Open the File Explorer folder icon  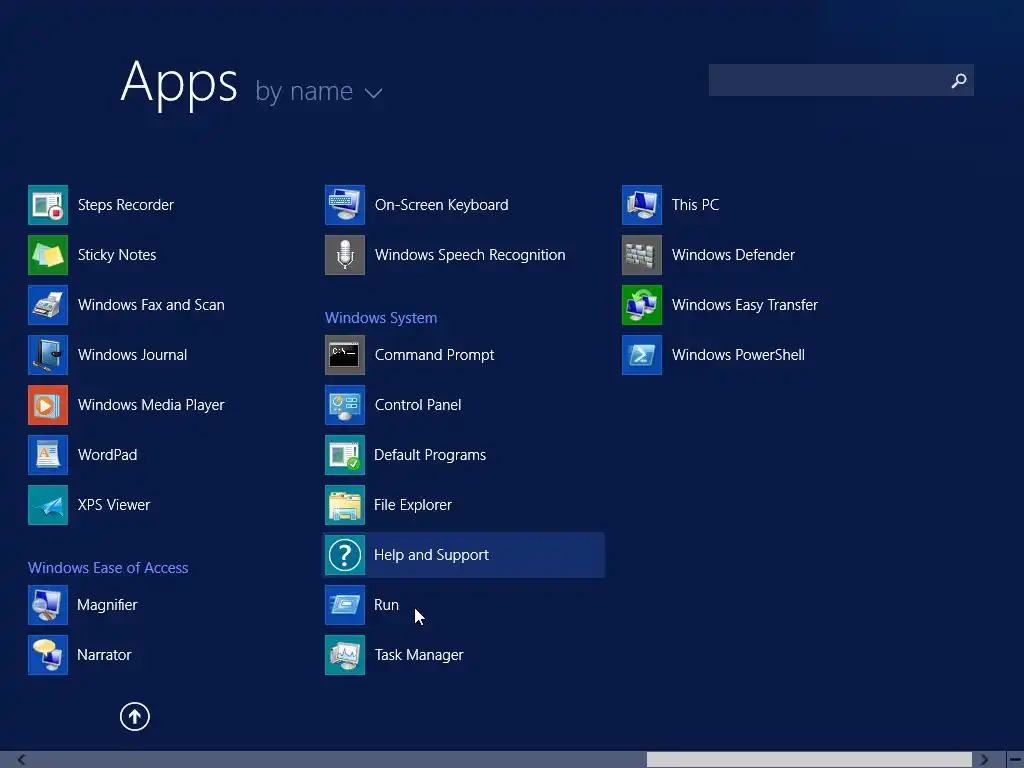(345, 505)
